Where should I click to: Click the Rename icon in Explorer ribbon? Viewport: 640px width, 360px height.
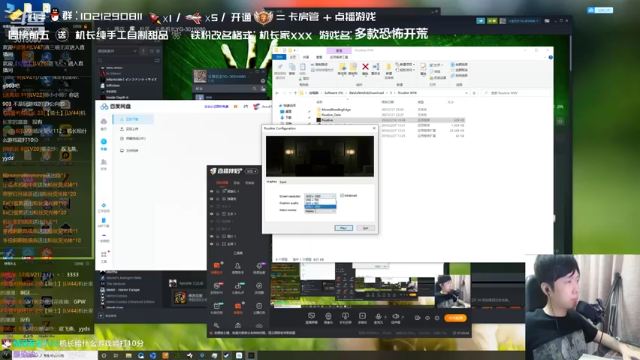click(376, 67)
